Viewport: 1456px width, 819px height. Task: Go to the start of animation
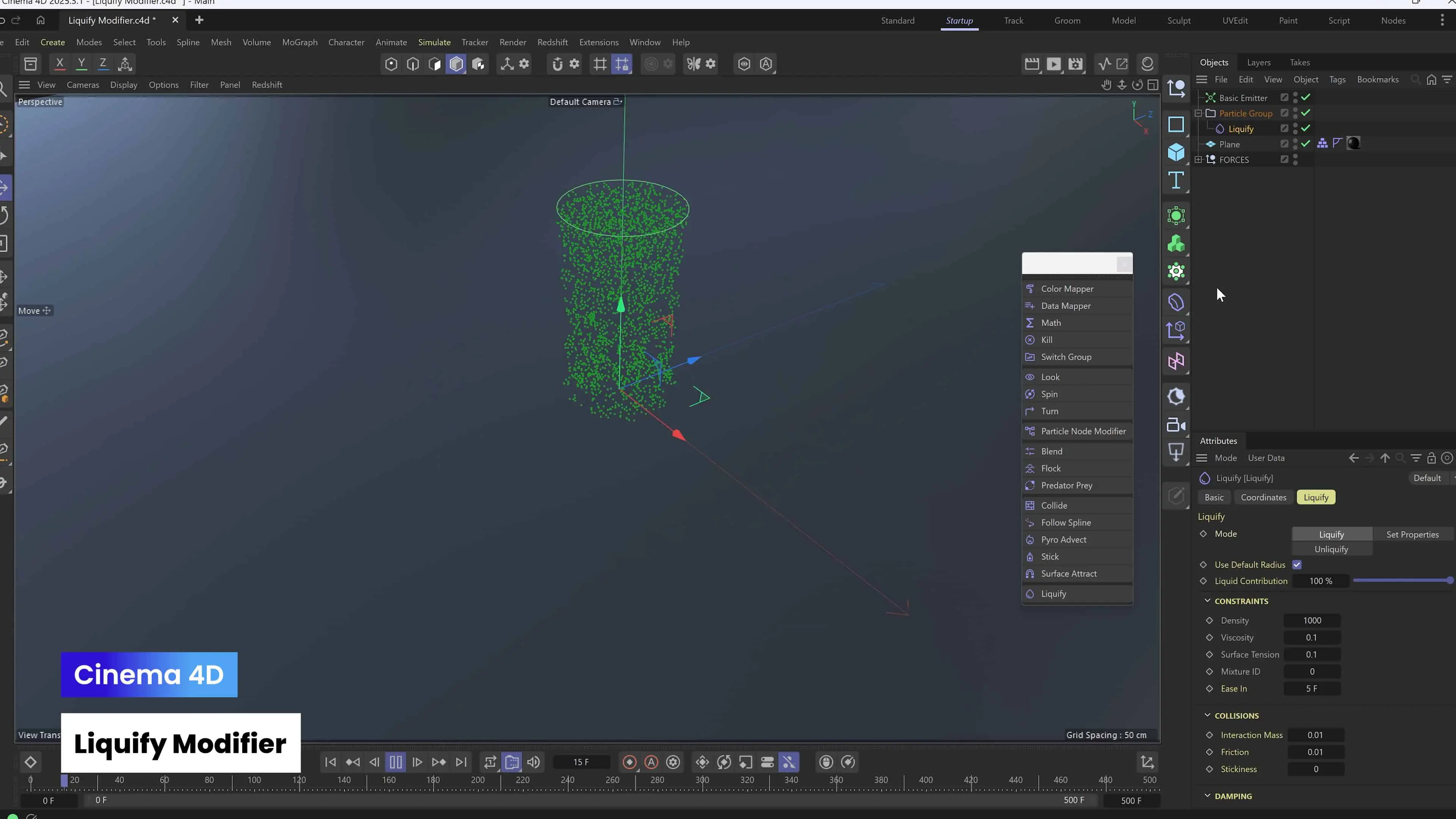click(331, 762)
